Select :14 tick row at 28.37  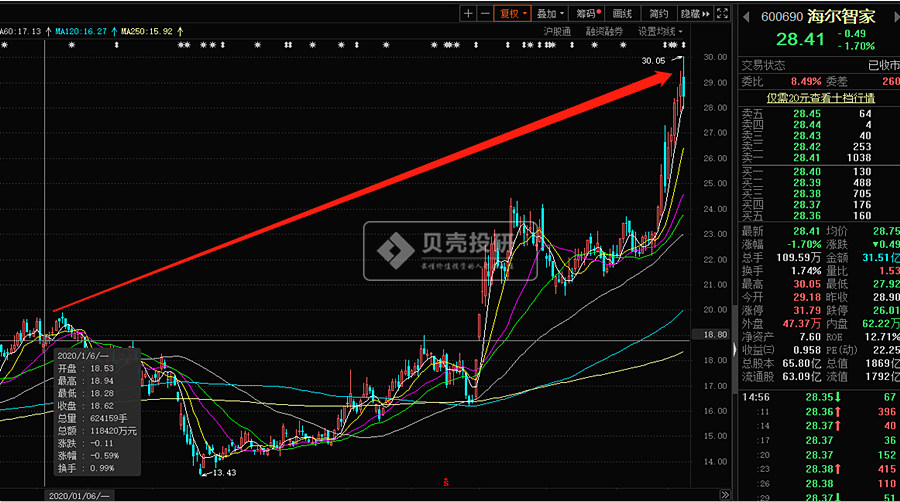pyautogui.click(x=819, y=426)
